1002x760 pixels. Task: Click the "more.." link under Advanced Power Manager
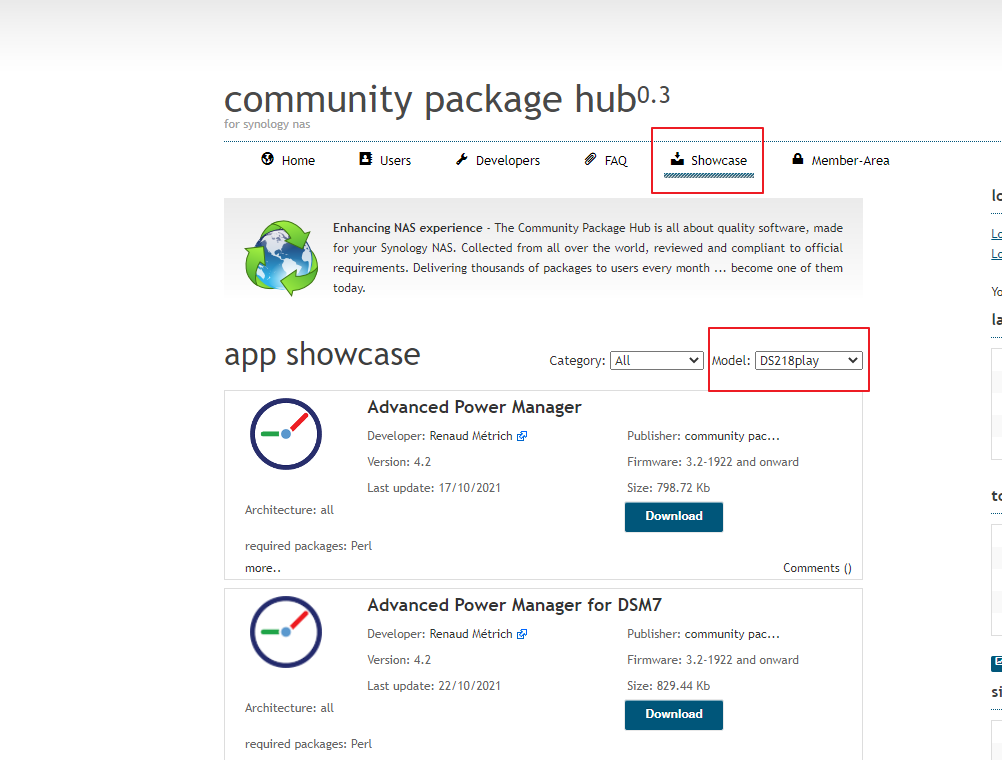(x=263, y=568)
